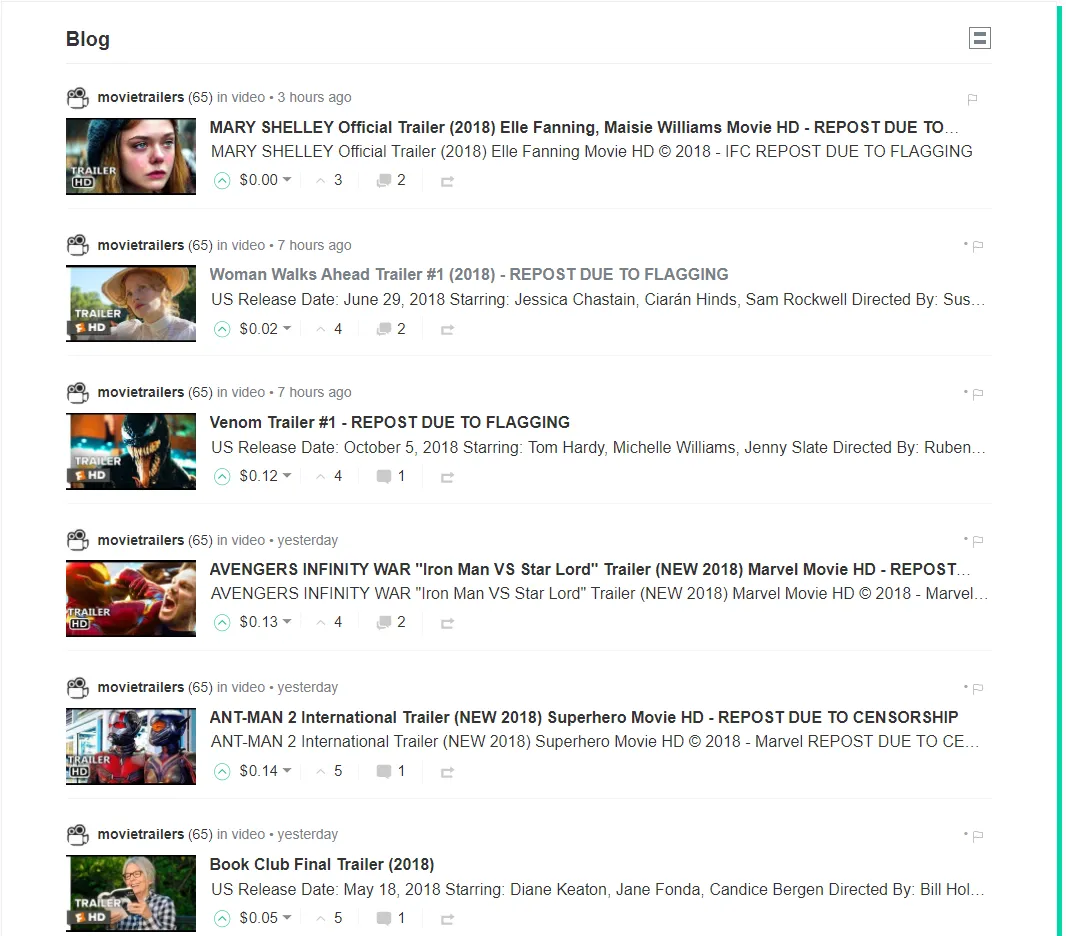Image resolution: width=1066 pixels, height=936 pixels.
Task: Open Woman Walks Ahead Trailer #1 title link
Action: (468, 275)
